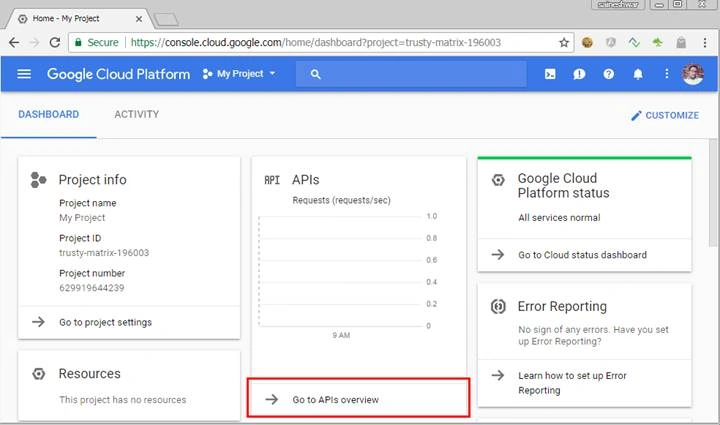Click the project selector dots icon
Screen dimensions: 720x425
click(208, 74)
